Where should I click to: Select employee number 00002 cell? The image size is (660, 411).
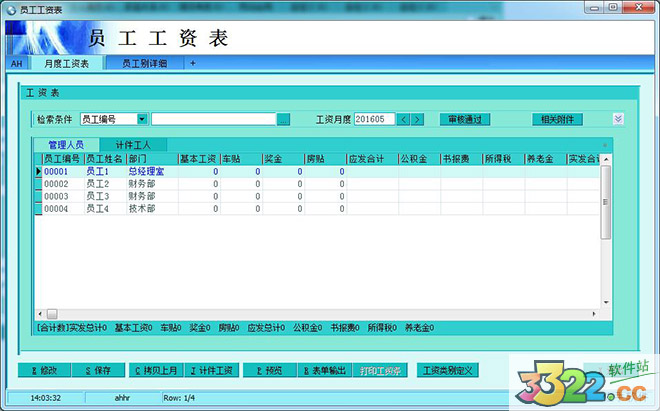point(63,184)
